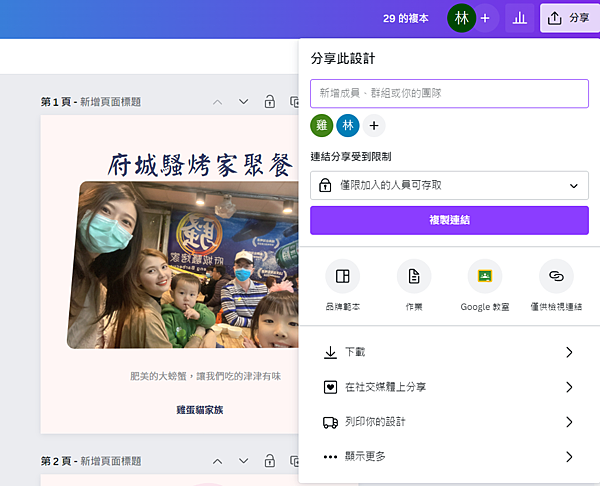Click the download arrow icon beside 下載
The width and height of the screenshot is (600, 486).
(x=331, y=352)
